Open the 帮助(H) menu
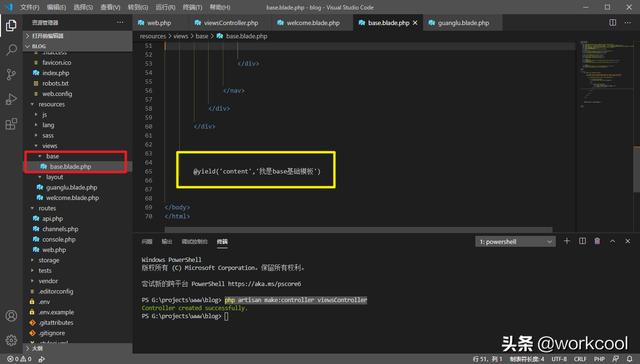640x364 pixels. click(220, 7)
